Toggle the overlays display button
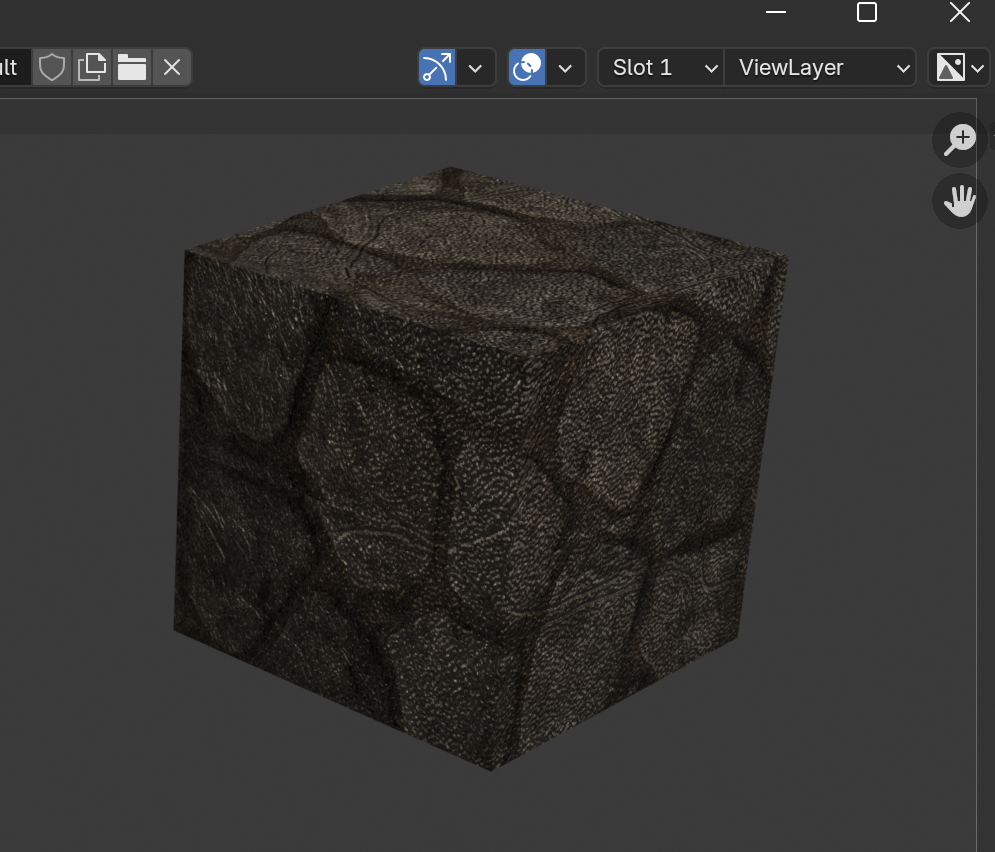The image size is (995, 852). tap(527, 67)
